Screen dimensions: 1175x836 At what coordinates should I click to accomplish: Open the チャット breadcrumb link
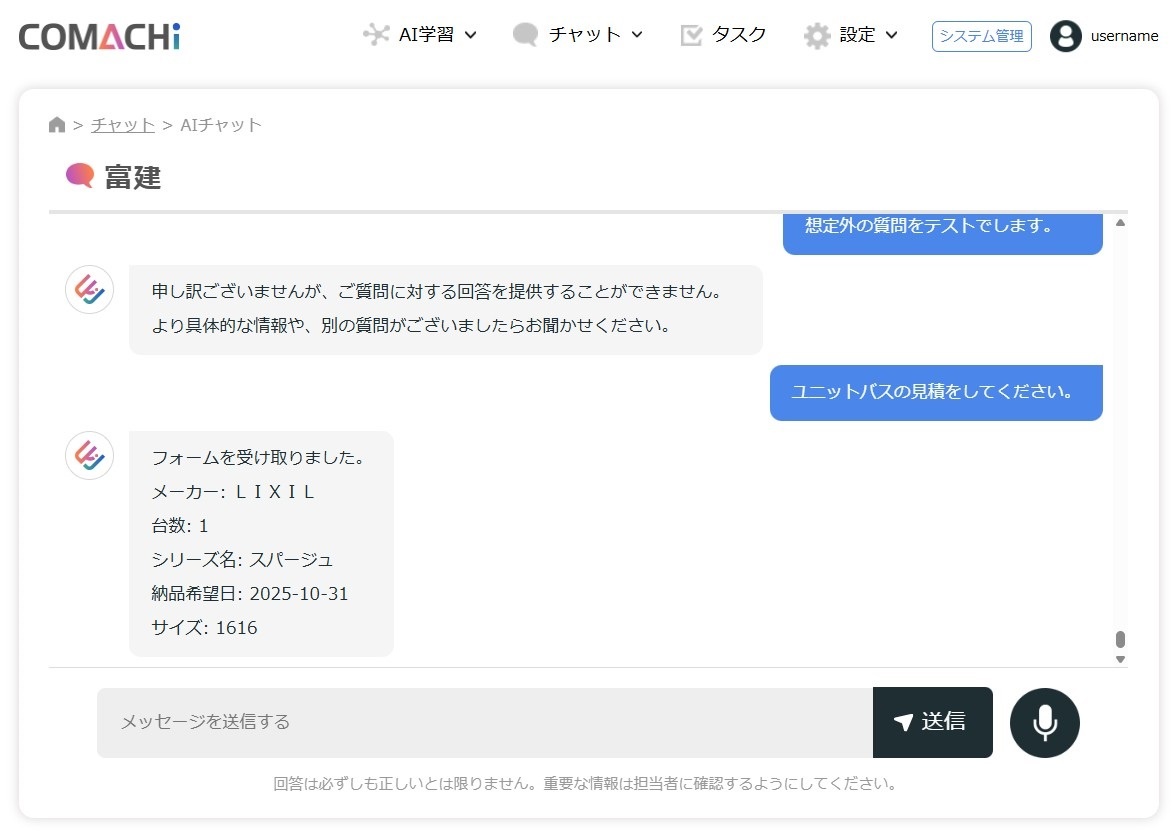(x=122, y=124)
